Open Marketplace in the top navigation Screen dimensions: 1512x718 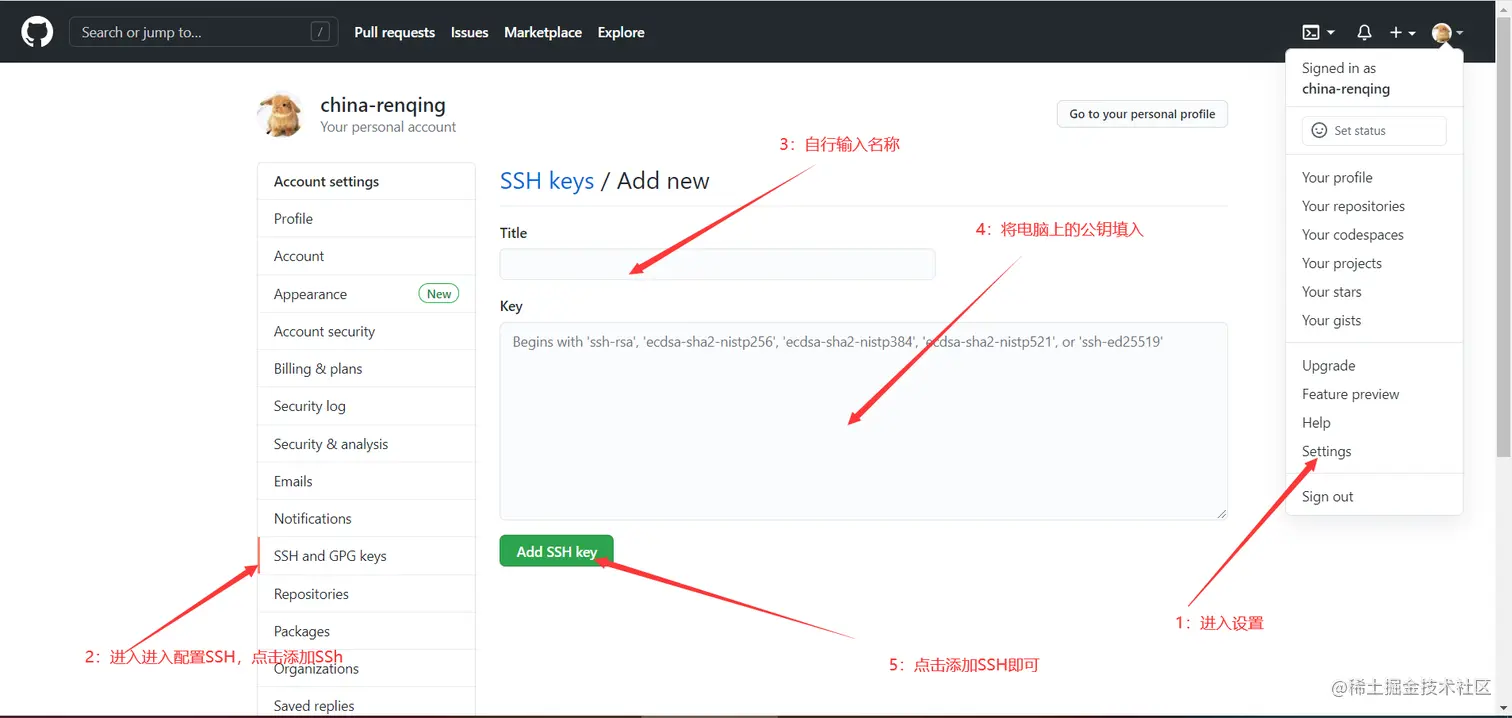tap(543, 32)
